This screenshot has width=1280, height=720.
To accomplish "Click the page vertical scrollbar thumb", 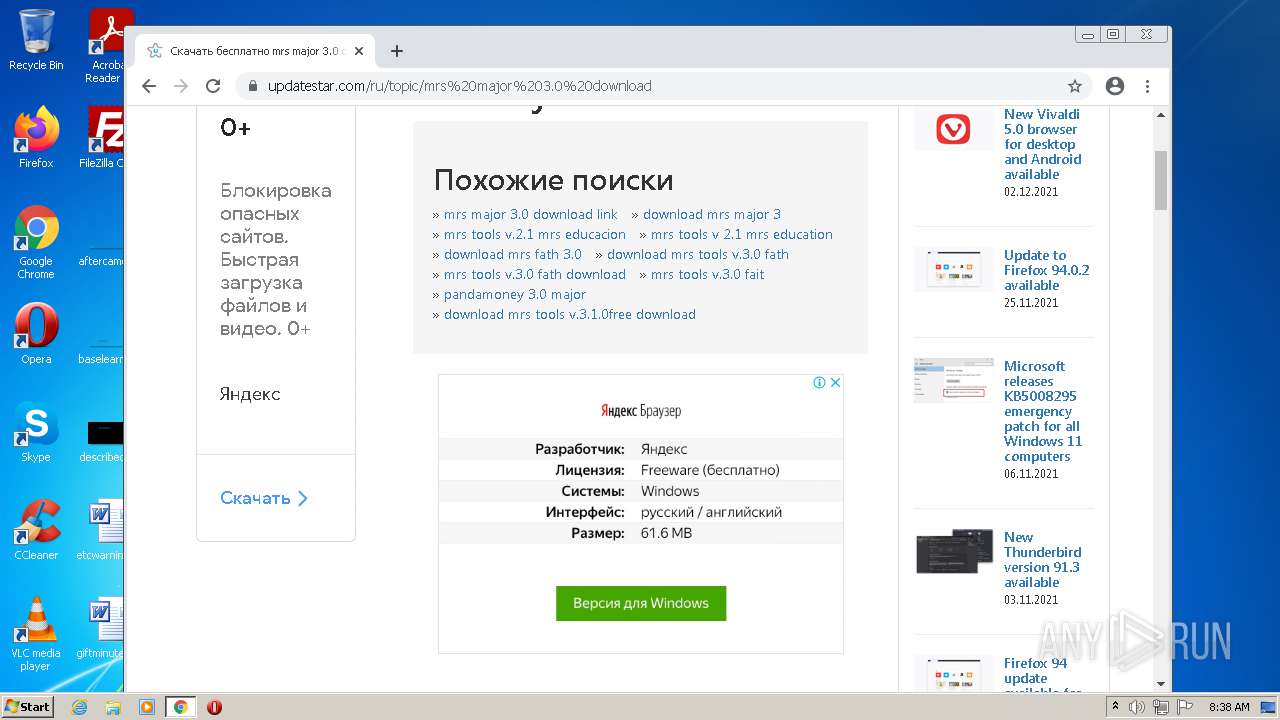I will (x=1161, y=179).
